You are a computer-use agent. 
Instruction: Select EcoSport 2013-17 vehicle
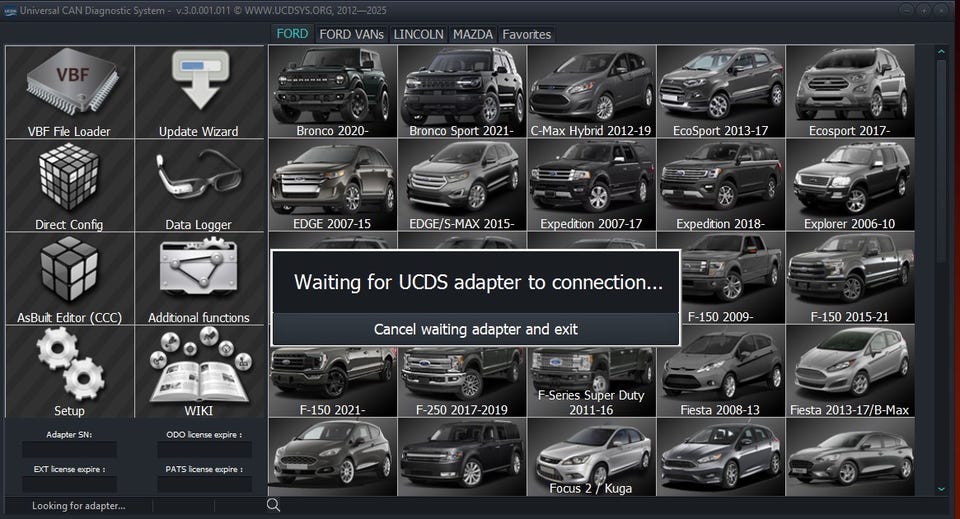721,92
